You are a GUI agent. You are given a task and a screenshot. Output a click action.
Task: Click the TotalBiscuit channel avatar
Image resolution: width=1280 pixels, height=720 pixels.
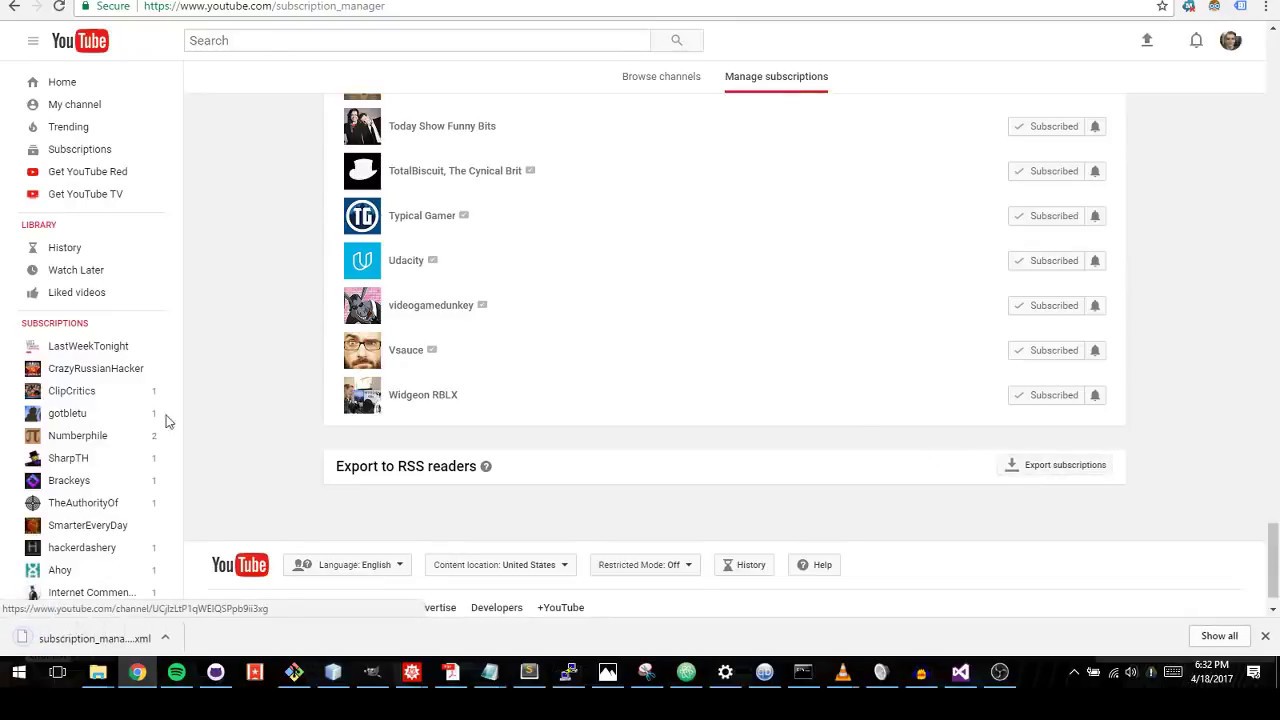click(x=362, y=171)
